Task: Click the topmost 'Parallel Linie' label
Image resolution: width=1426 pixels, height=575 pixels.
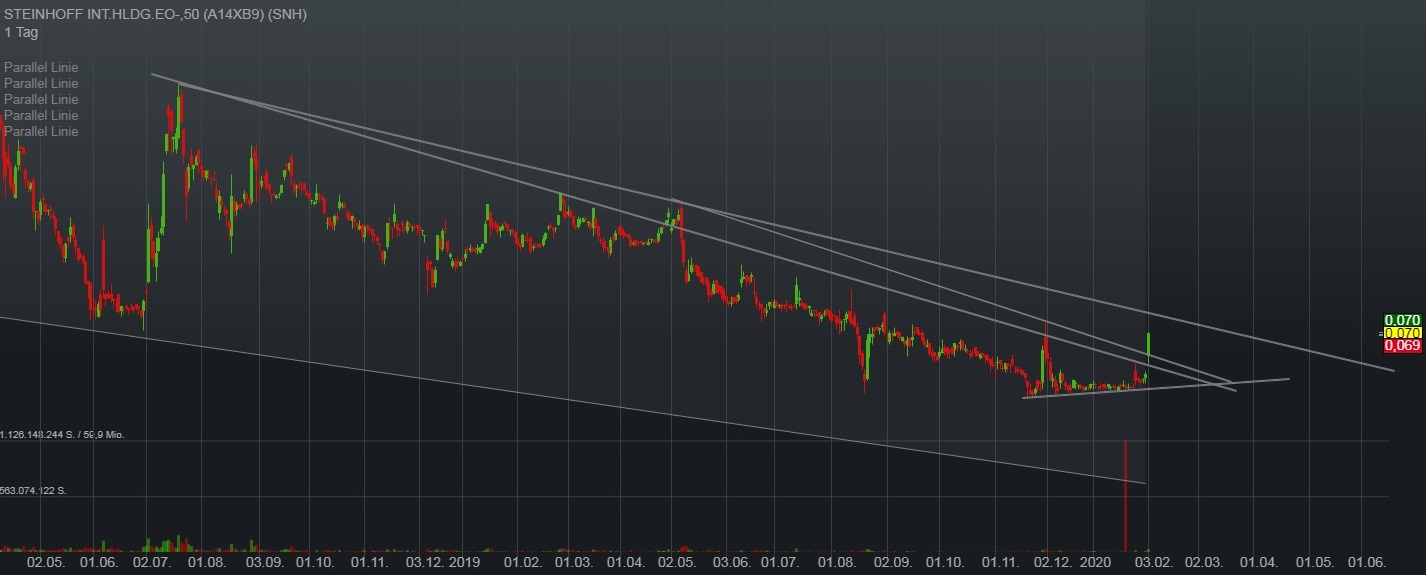Action: [x=41, y=68]
